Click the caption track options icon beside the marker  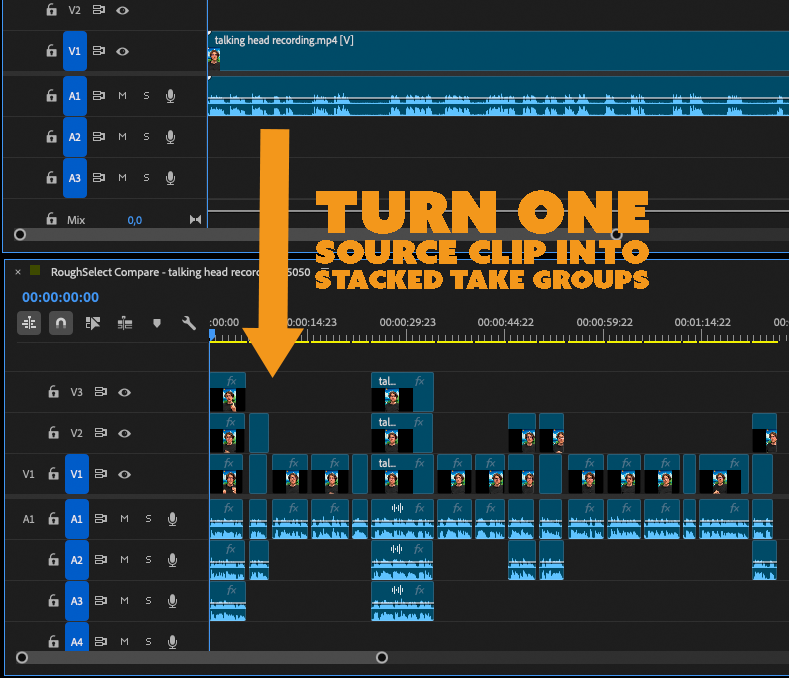point(125,323)
